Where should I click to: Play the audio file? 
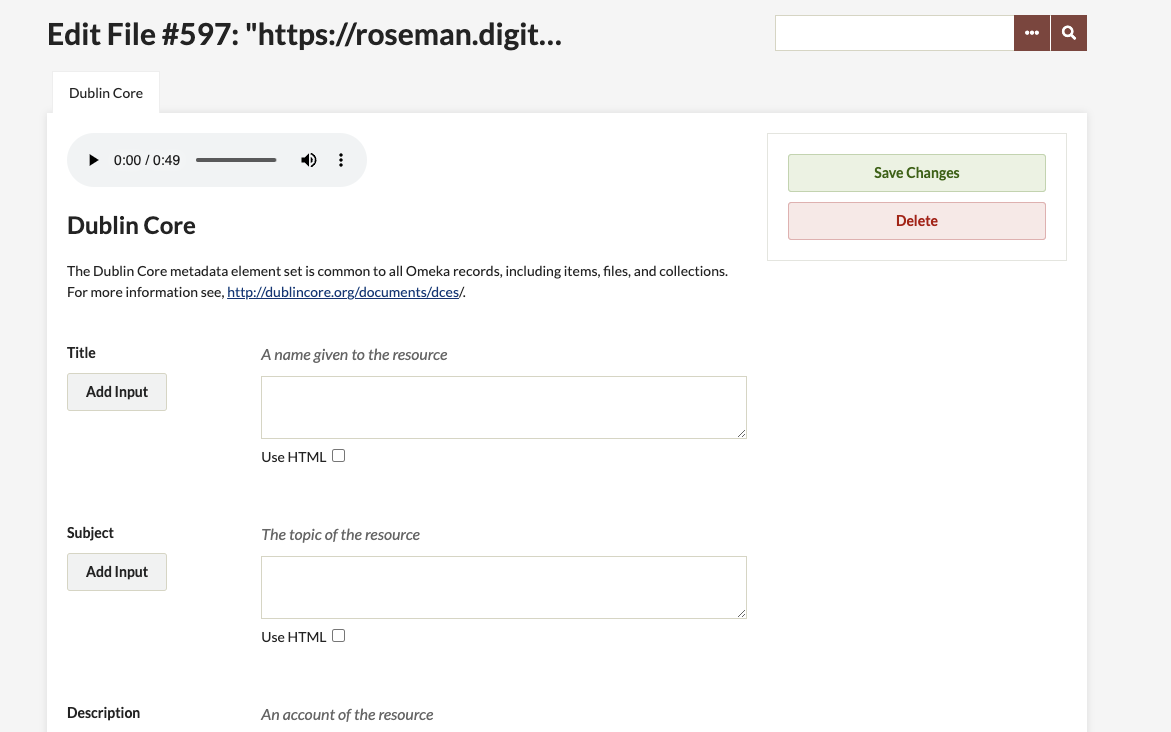(93, 160)
